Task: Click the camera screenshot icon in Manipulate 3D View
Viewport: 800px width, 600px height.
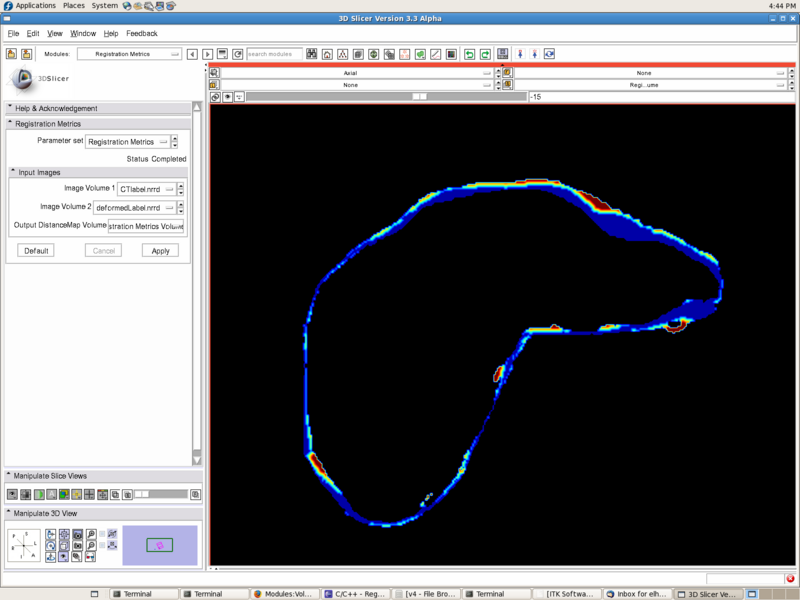Action: 78,534
